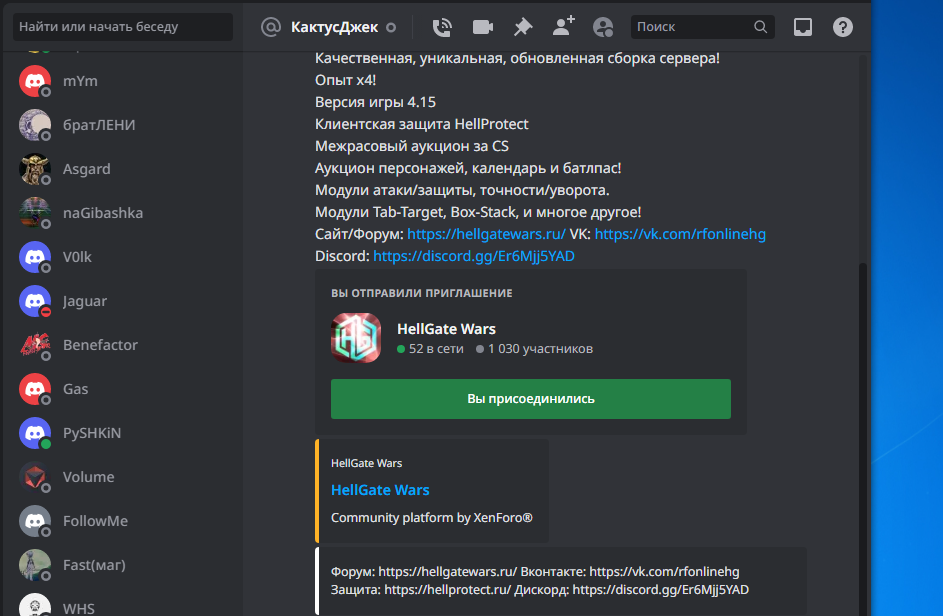Start a voice call with КактусДжек
This screenshot has height=616, width=943.
tap(442, 27)
